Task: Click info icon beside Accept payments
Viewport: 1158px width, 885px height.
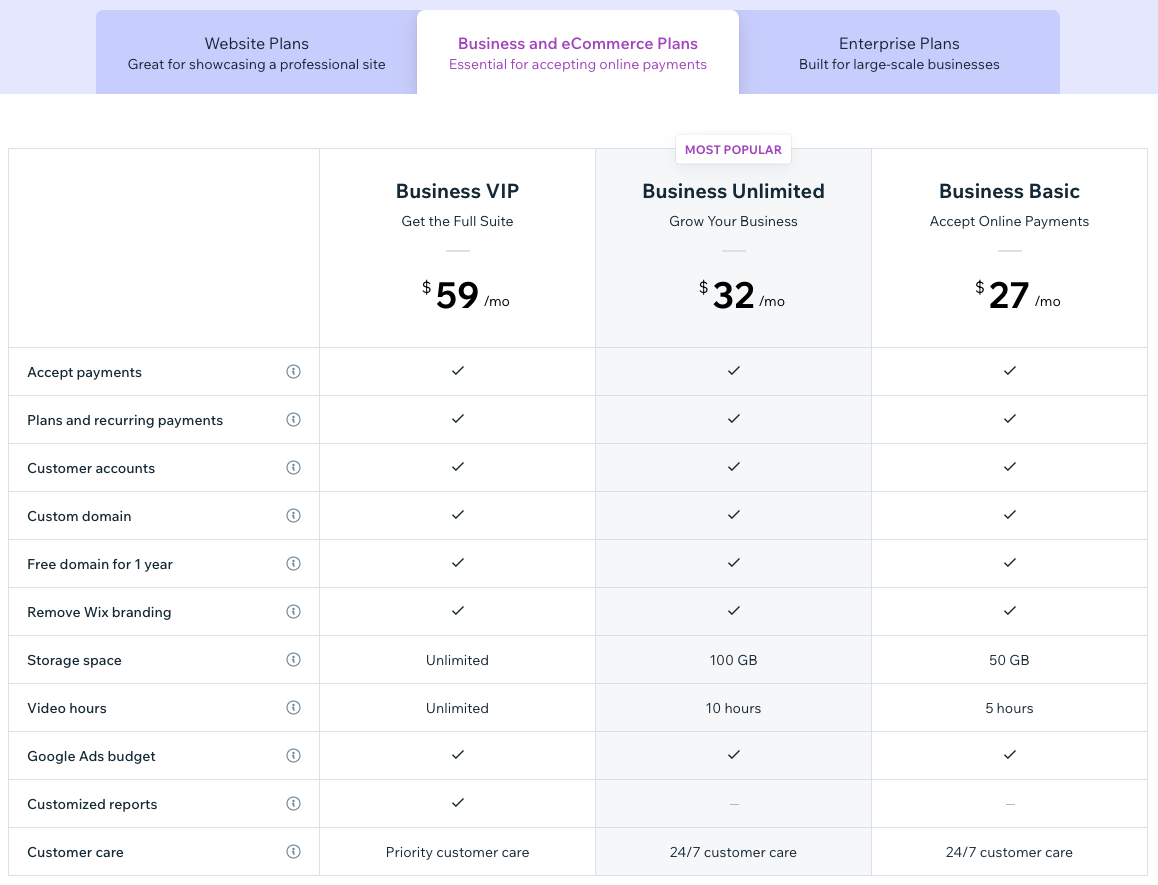Action: pos(293,372)
